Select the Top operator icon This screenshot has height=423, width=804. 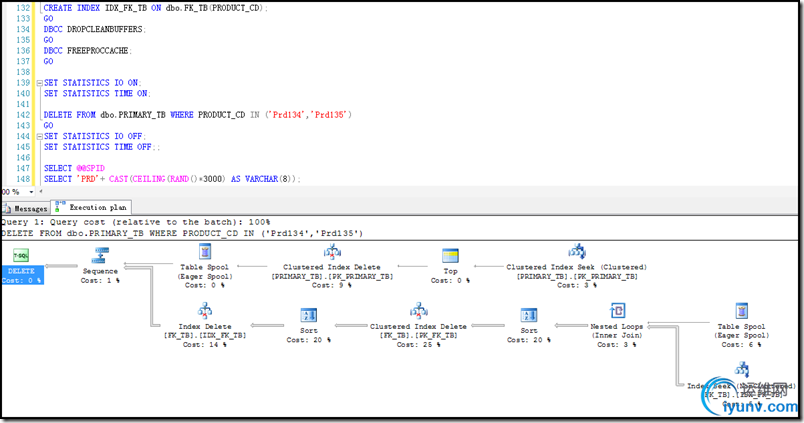pos(450,256)
